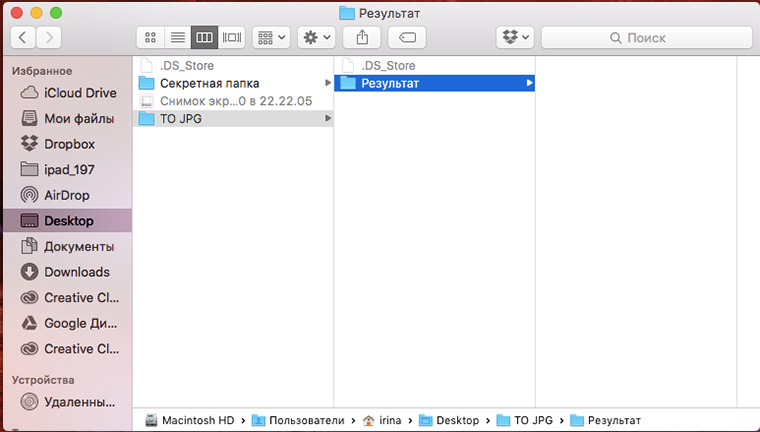This screenshot has width=760, height=432.
Task: Open the Action gear dropdown menu
Action: pos(316,37)
